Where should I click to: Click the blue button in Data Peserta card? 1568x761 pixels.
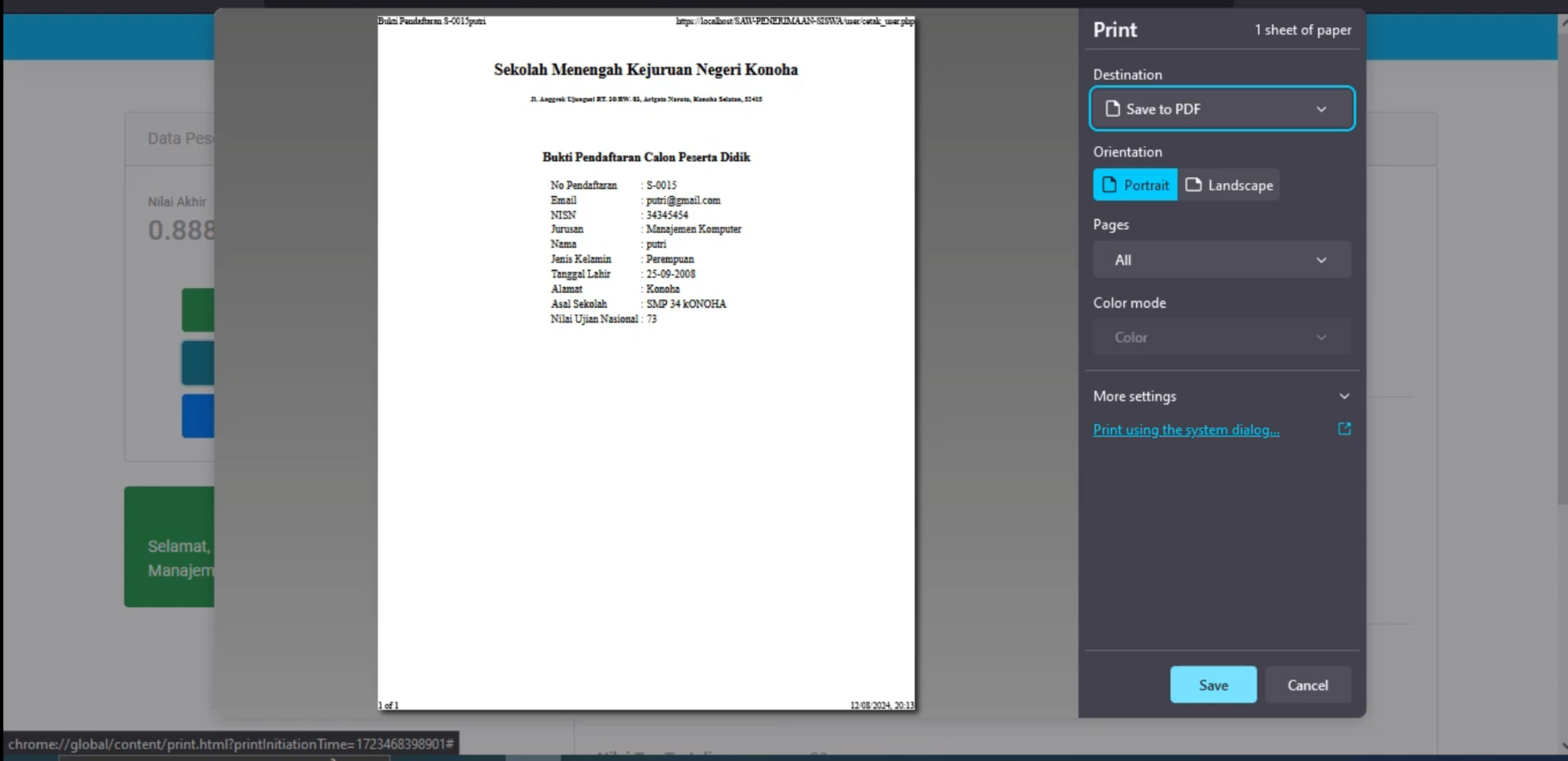198,416
